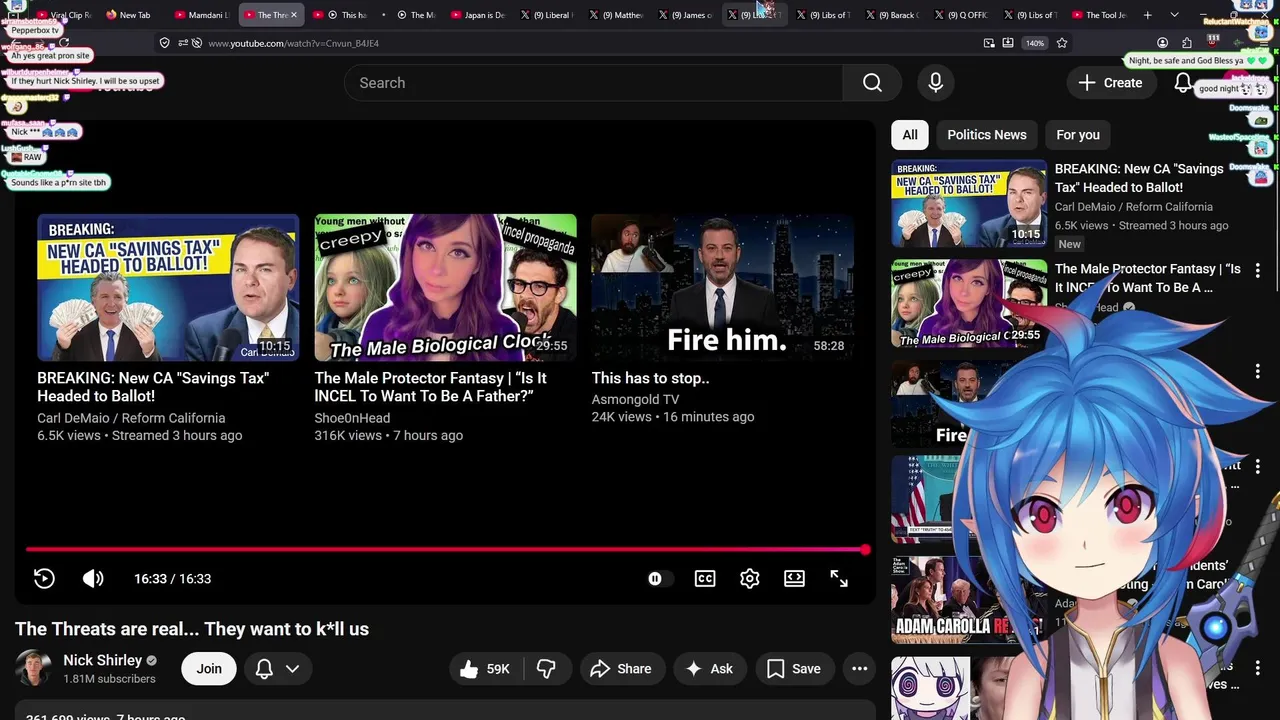Toggle closed captions

pyautogui.click(x=705, y=579)
